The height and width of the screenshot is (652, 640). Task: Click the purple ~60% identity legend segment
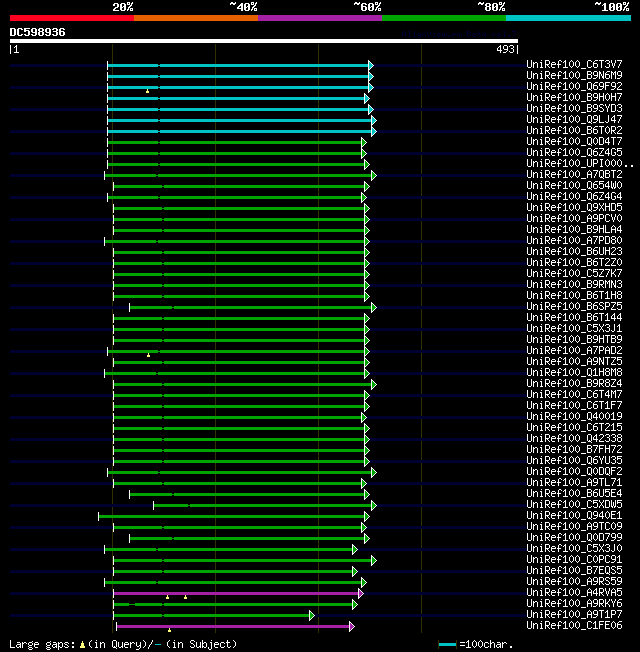point(320,18)
